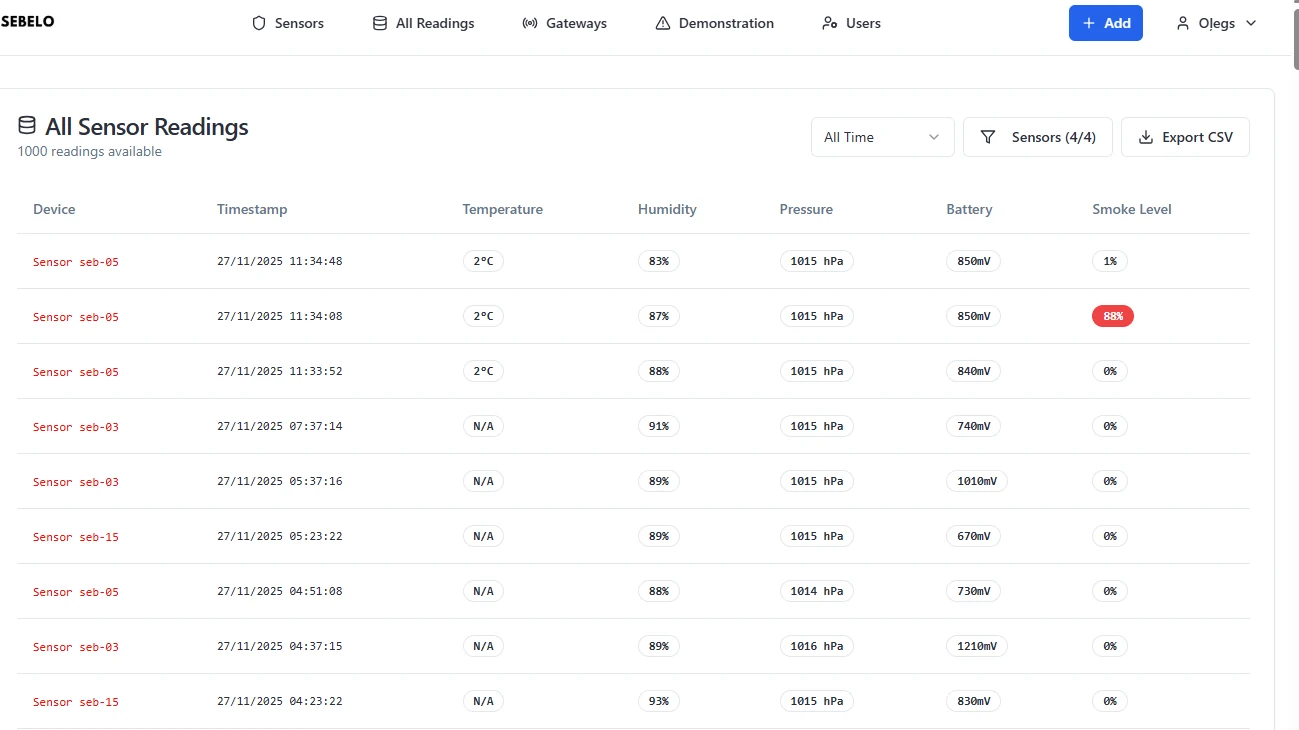This screenshot has width=1299, height=730.
Task: Click the Smoke Level column header
Action: click(x=1132, y=209)
